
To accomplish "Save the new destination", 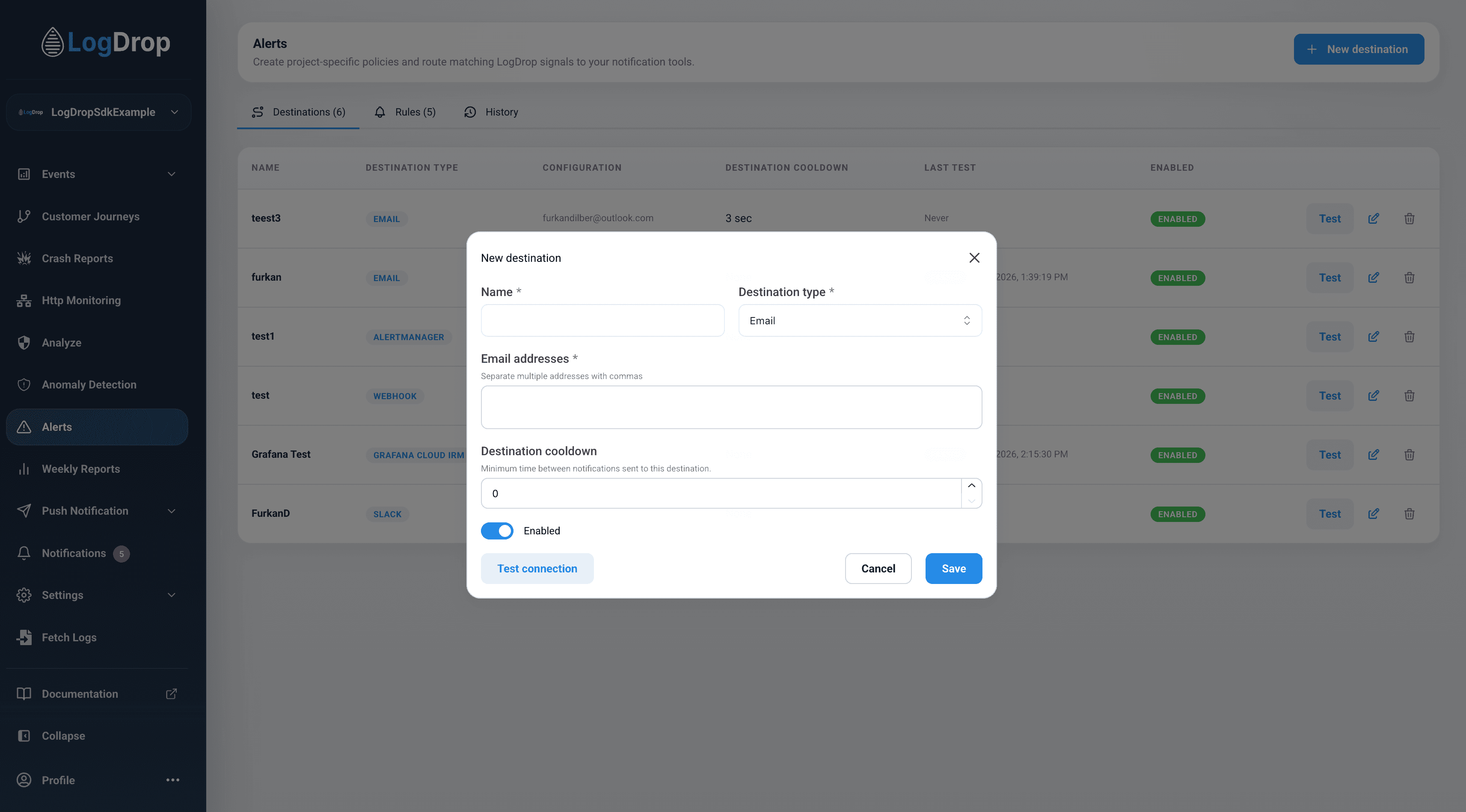I will 953,569.
